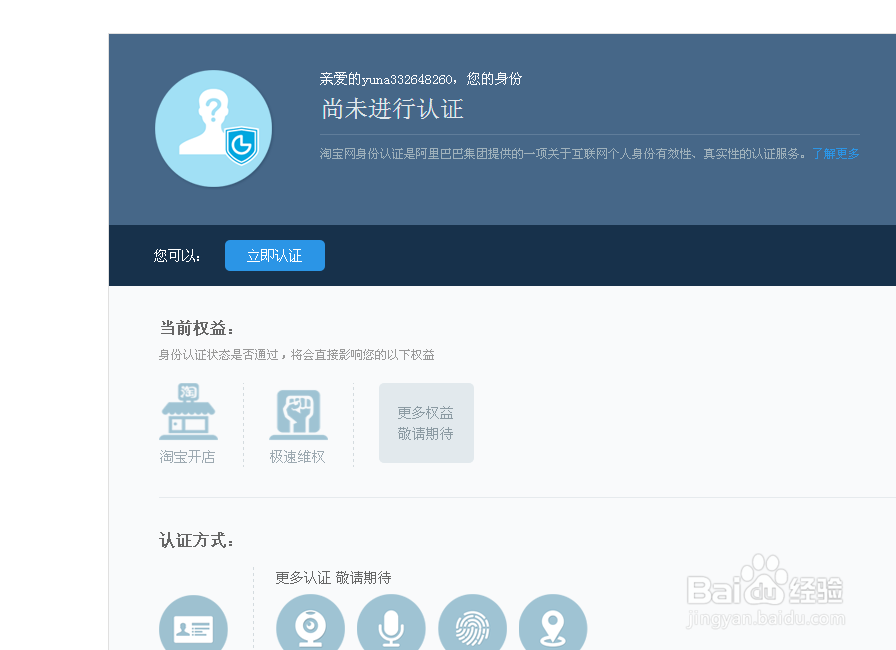Click the 极速维权 label text

click(x=298, y=457)
